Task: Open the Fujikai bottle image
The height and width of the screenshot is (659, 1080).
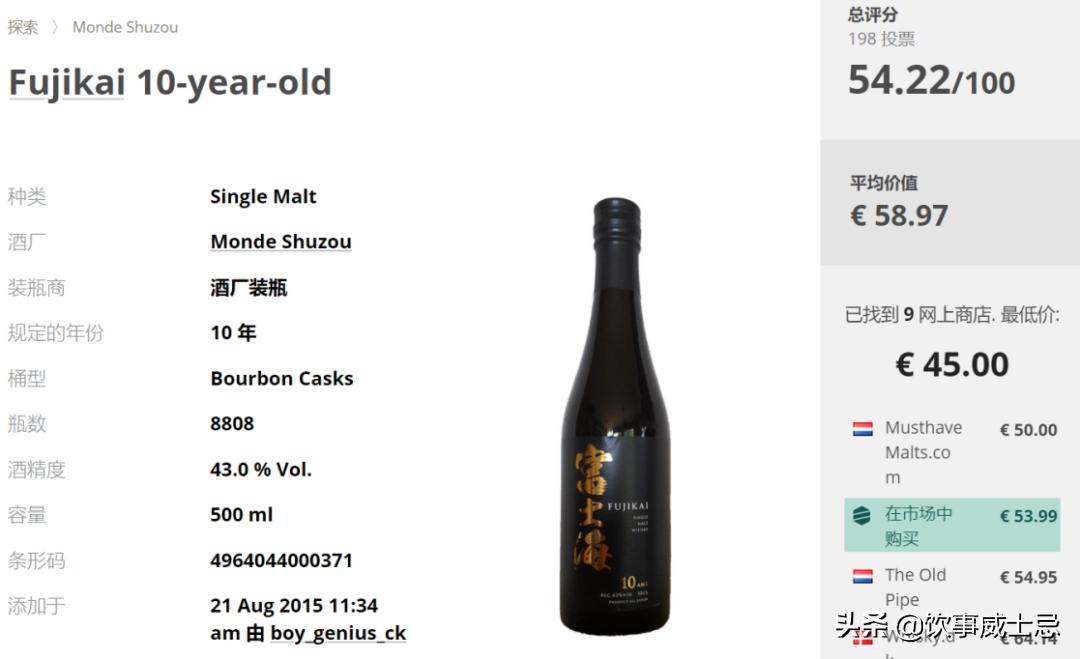Action: (615, 415)
